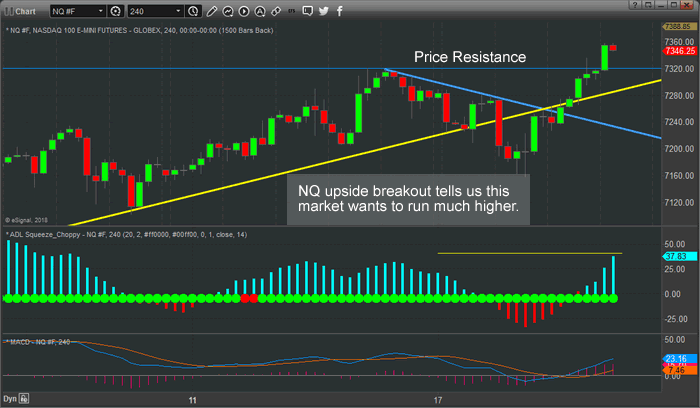
Task: Select the pencil drawing tool
Action: pyautogui.click(x=212, y=11)
